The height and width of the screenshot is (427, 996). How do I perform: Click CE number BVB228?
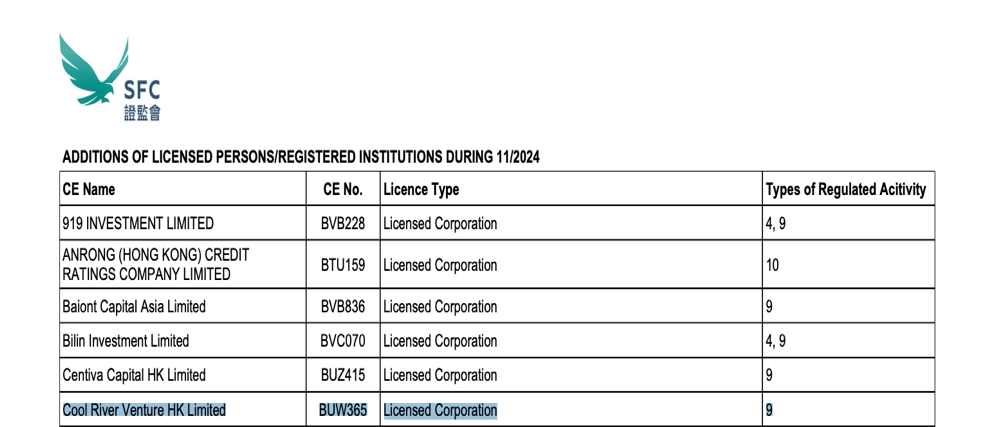point(343,224)
